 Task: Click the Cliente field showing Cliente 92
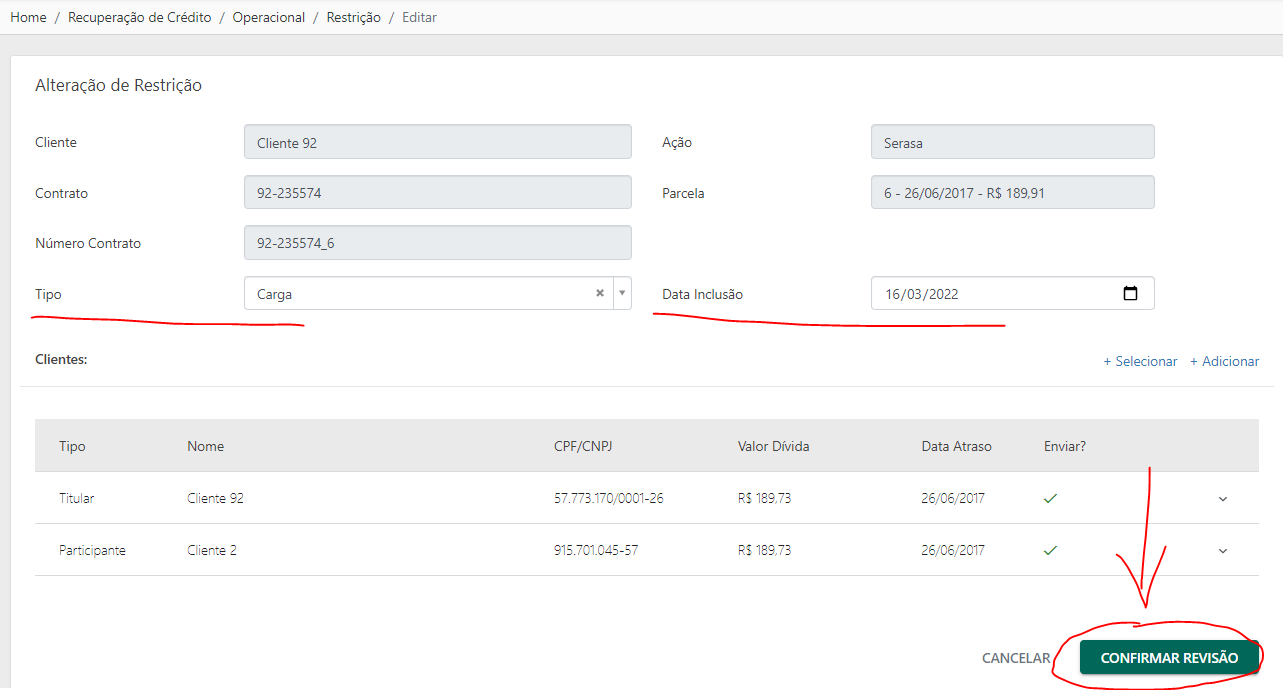pos(438,142)
